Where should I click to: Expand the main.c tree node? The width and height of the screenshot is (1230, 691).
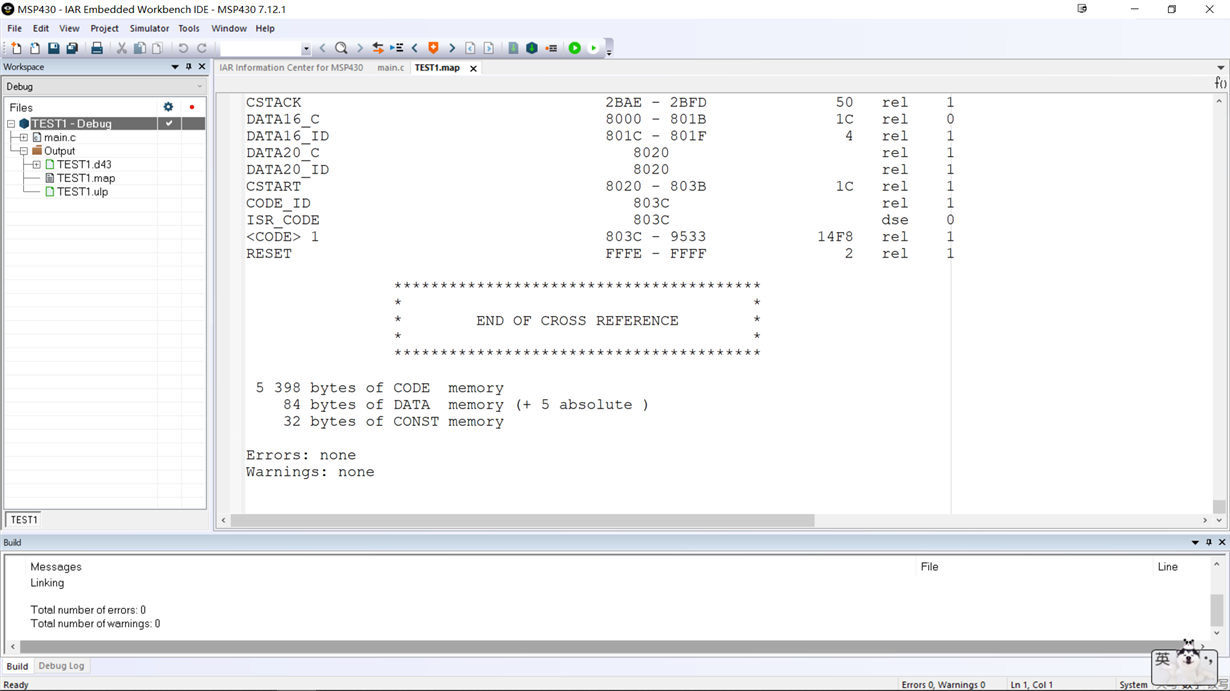point(24,138)
